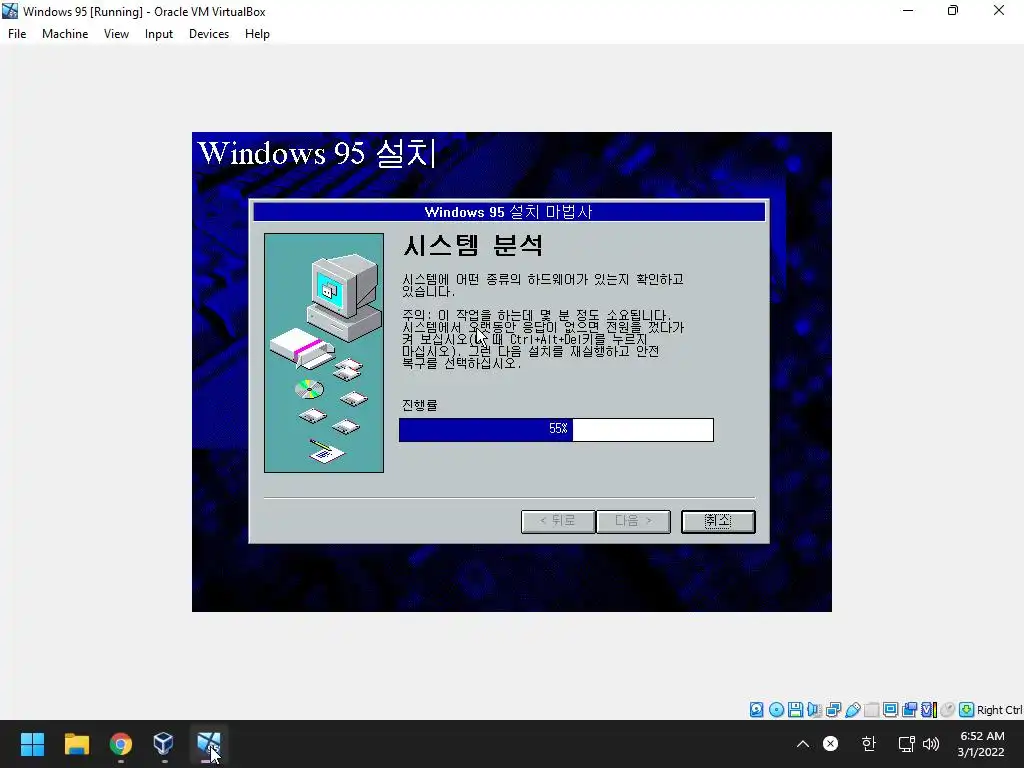1024x768 pixels.
Task: Minimize the VirtualBox window
Action: click(908, 10)
